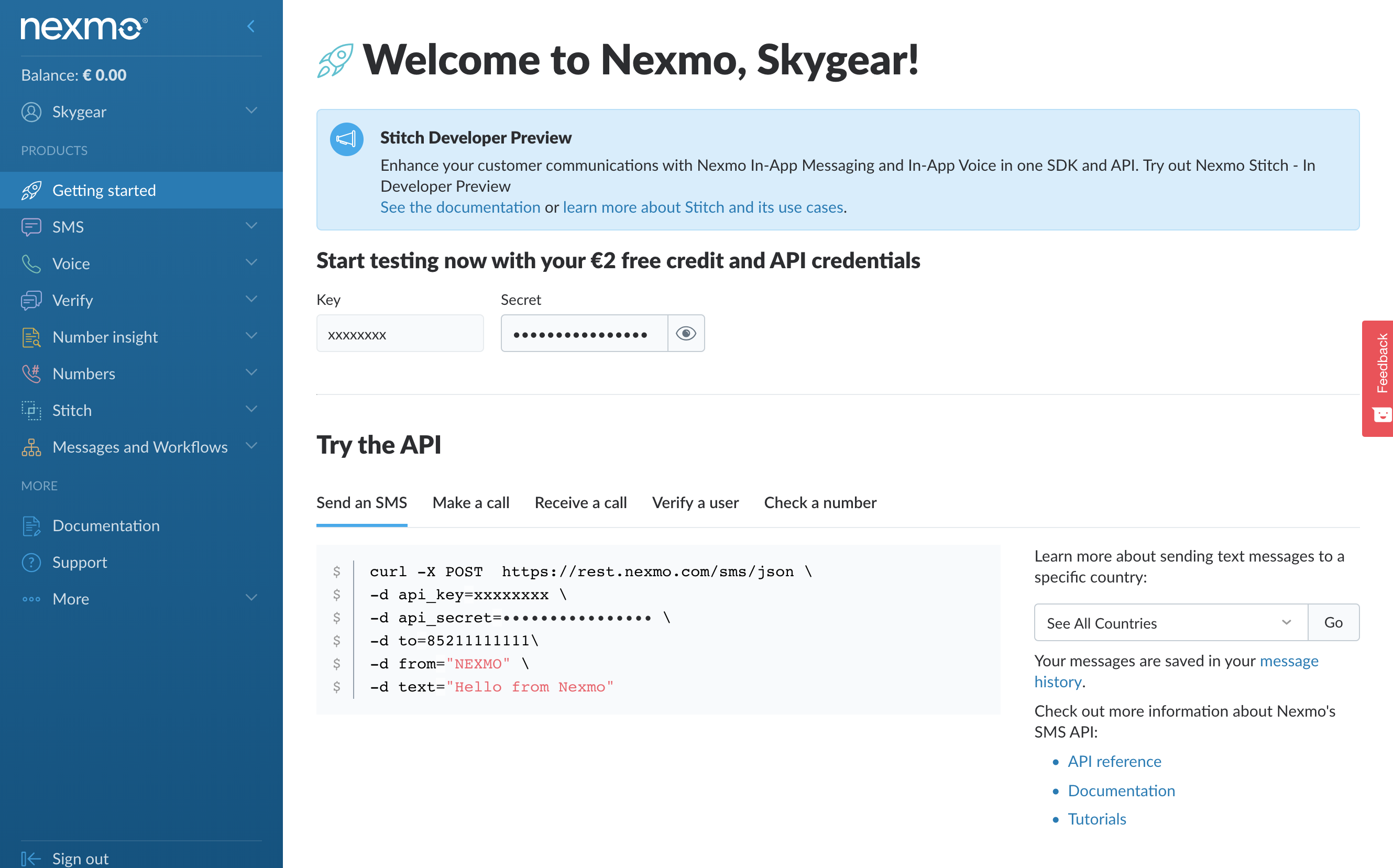Image resolution: width=1393 pixels, height=868 pixels.
Task: Expand the Number insight submenu chevron
Action: (x=251, y=336)
